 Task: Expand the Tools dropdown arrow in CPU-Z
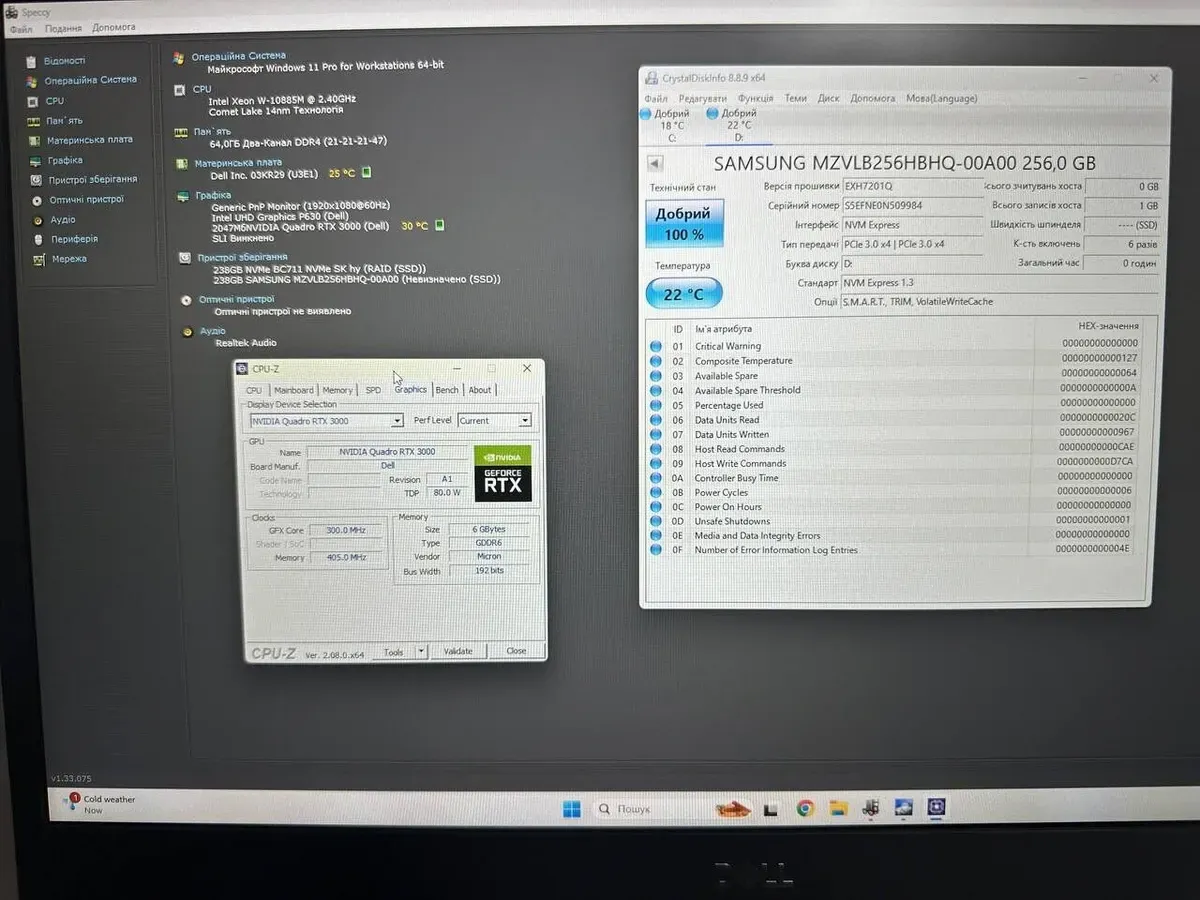click(420, 651)
